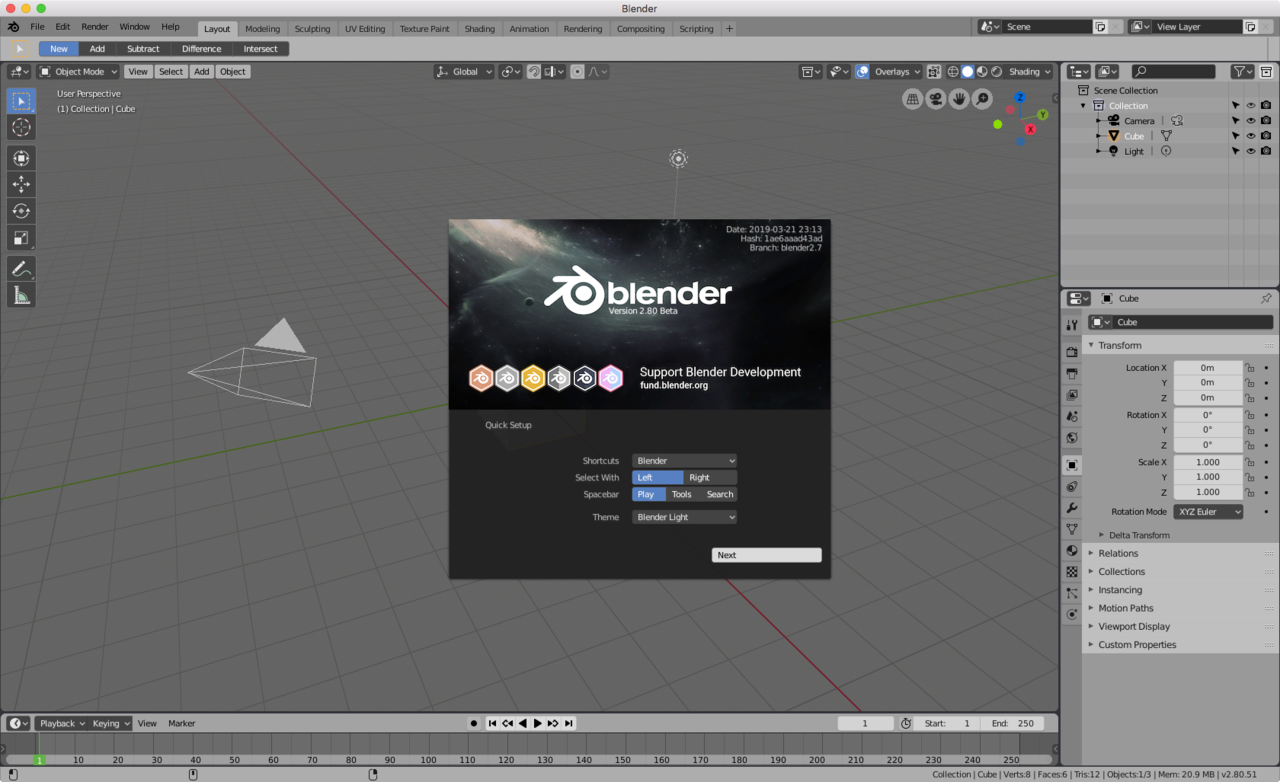1280x782 pixels.
Task: Open the Rotation Mode XYZ Euler dropdown
Action: click(1208, 512)
